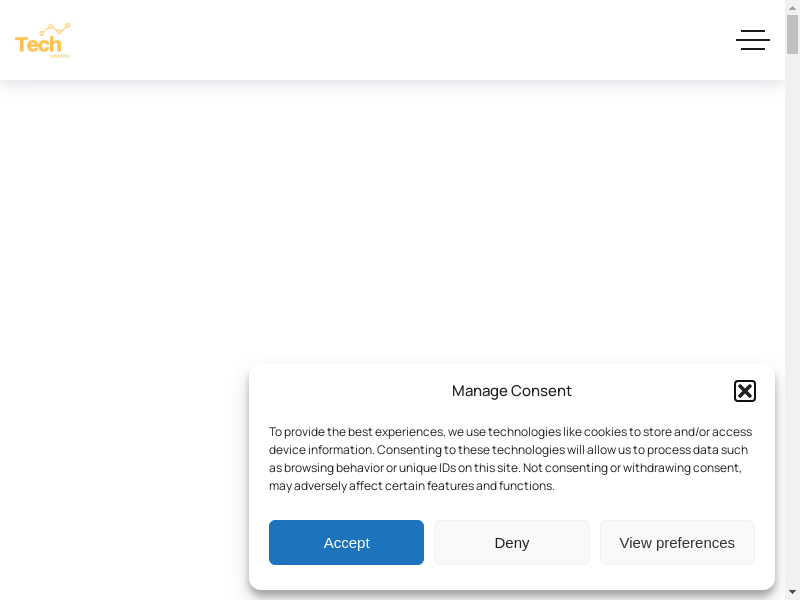This screenshot has width=800, height=600.
Task: Accept cookies in the consent dialog
Action: click(x=346, y=542)
